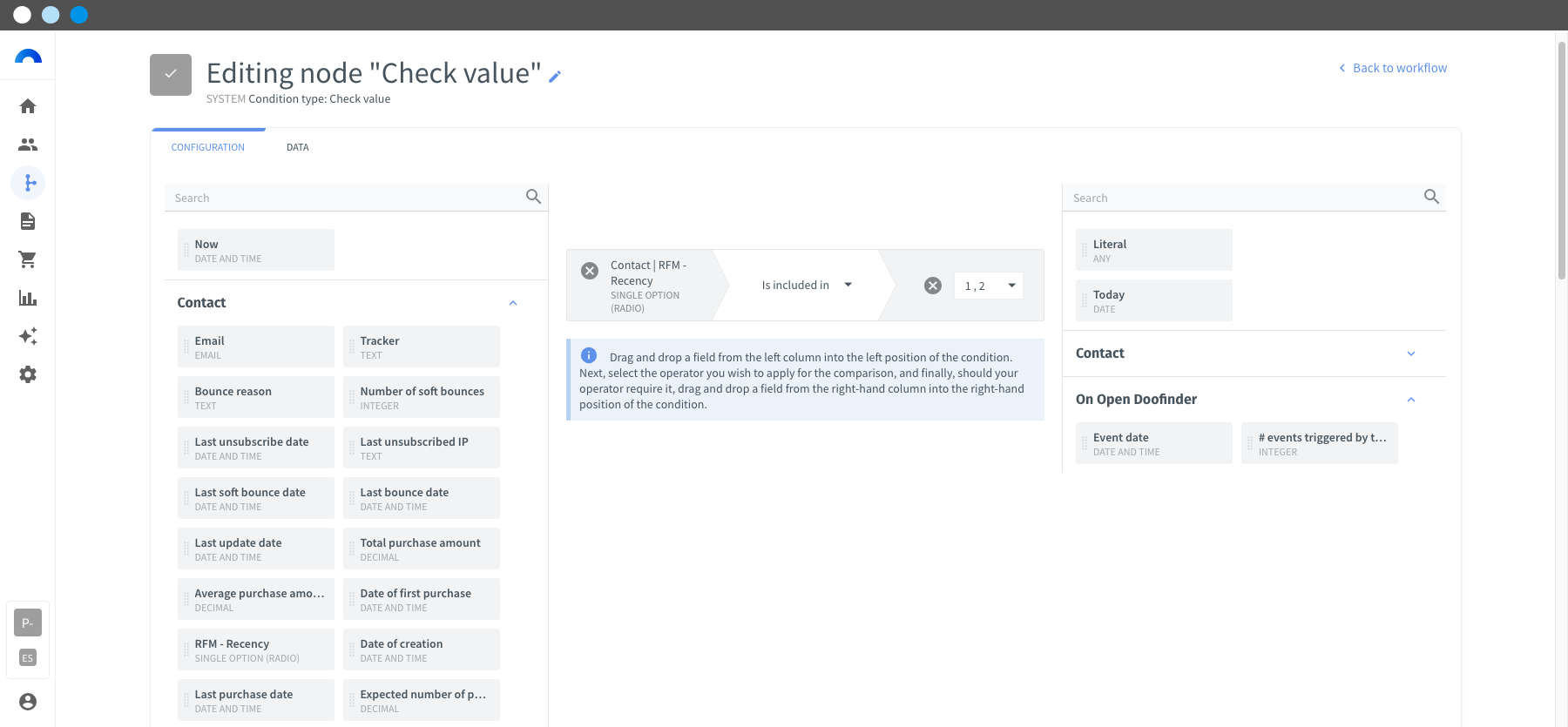Open the Contacts people icon in sidebar

28,145
